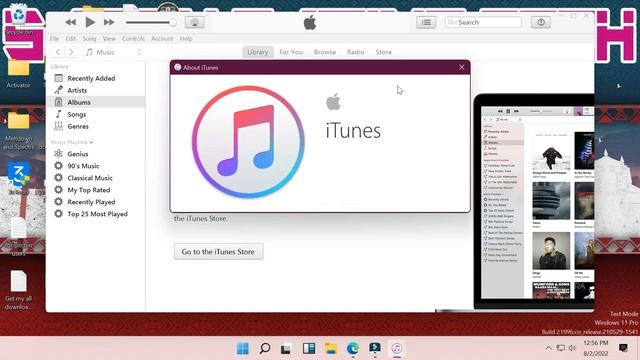
Task: Select Artists in the sidebar
Action: (96, 90)
